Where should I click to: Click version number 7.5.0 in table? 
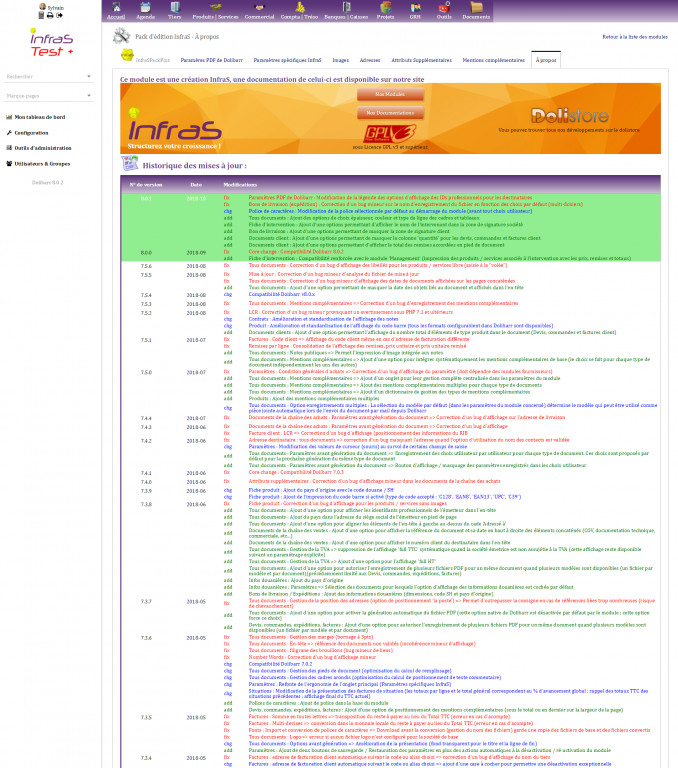(146, 372)
